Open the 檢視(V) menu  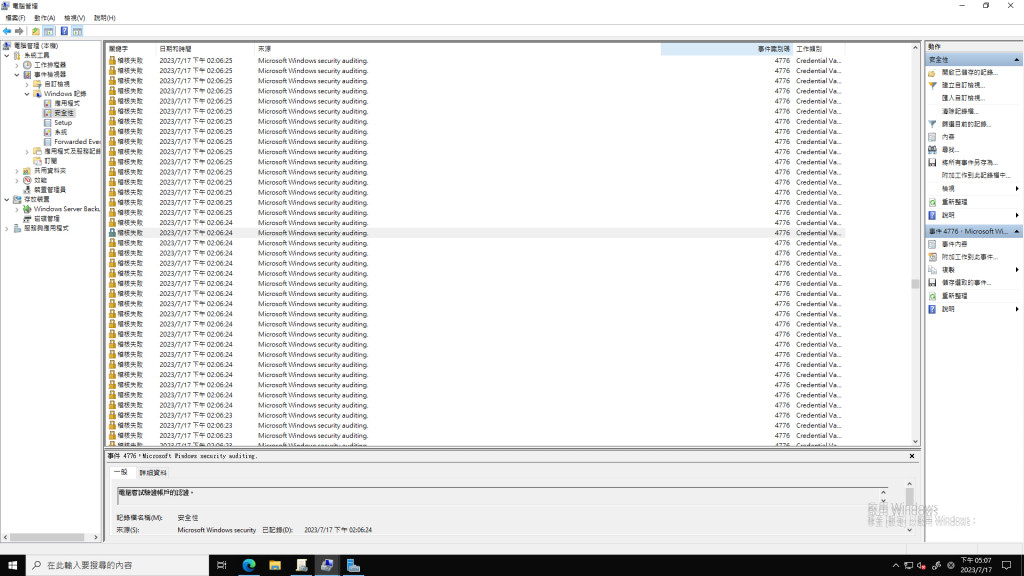[74, 18]
